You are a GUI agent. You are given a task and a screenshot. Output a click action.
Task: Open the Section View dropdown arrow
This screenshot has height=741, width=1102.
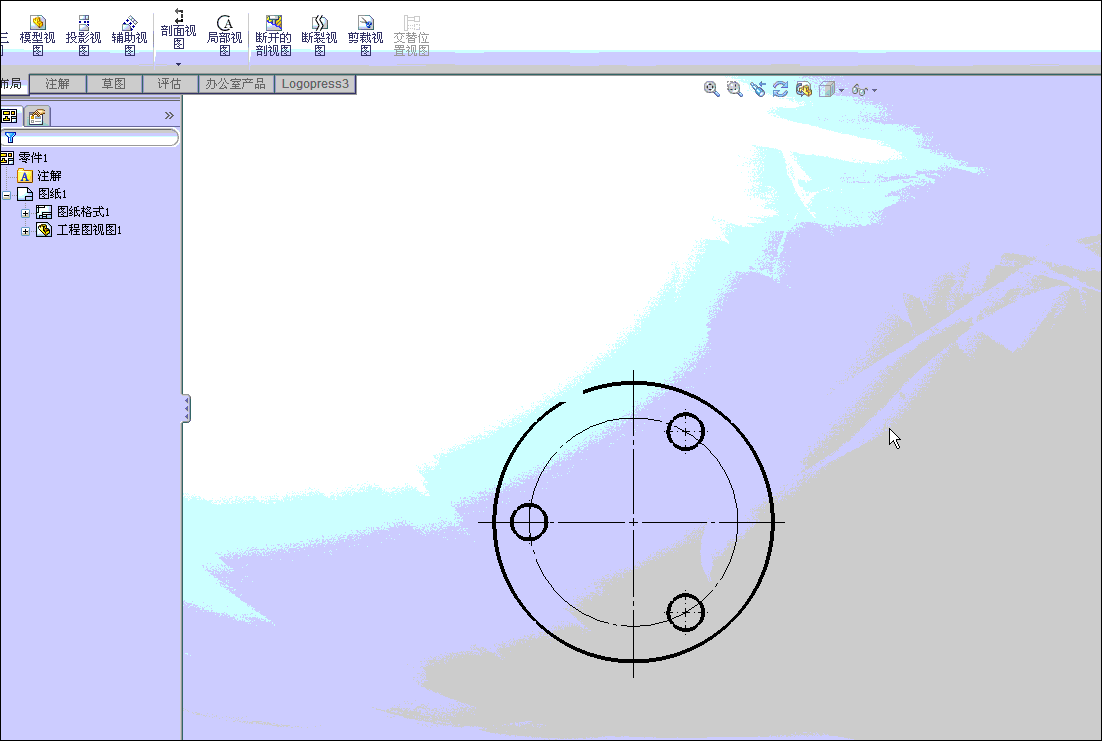click(179, 64)
